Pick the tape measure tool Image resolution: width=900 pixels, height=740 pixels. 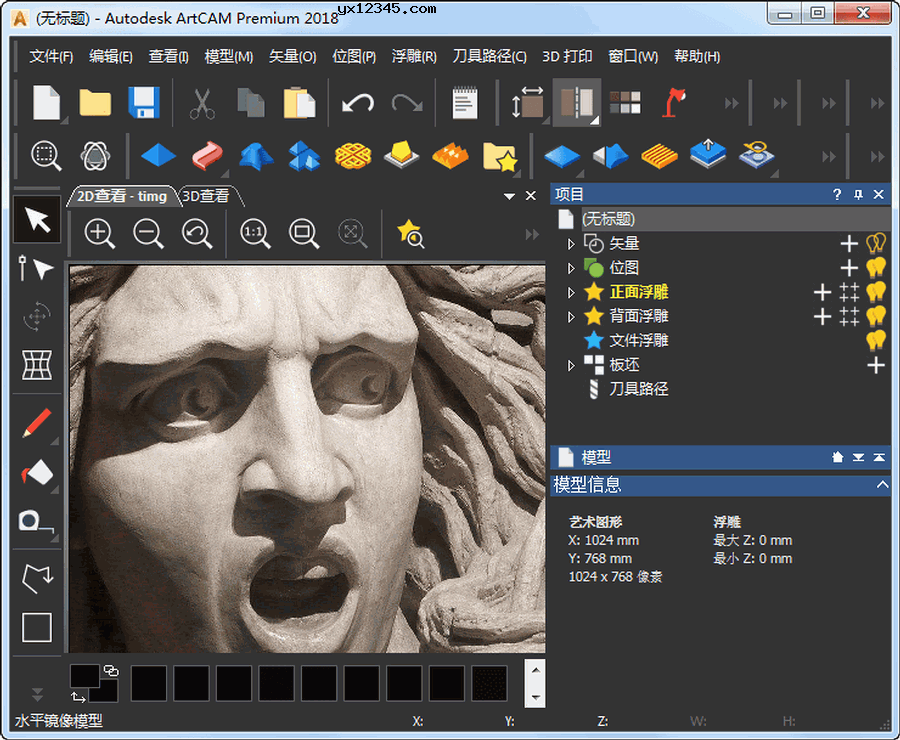click(x=36, y=521)
